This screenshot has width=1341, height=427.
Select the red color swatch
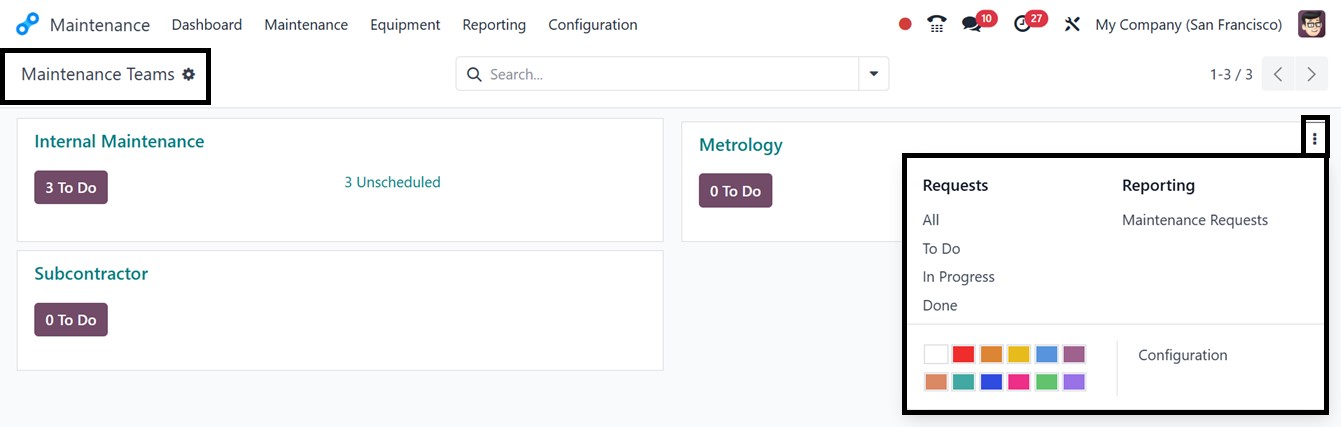tap(963, 354)
